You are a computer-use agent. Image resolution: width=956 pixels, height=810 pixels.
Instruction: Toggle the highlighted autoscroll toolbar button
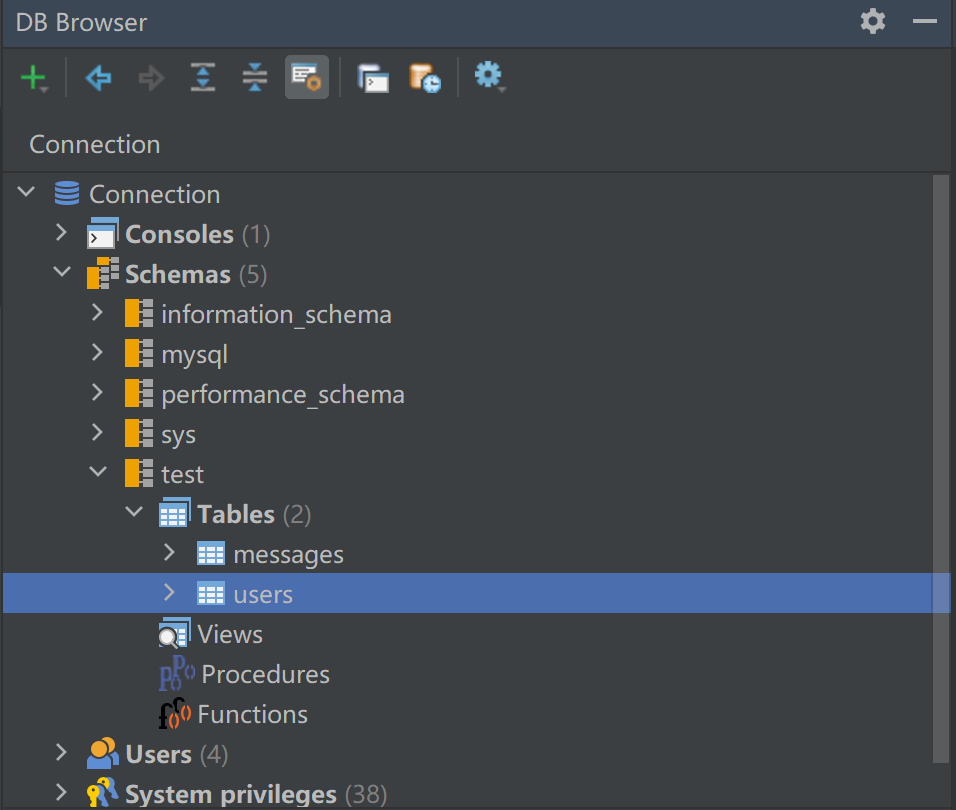pos(306,77)
